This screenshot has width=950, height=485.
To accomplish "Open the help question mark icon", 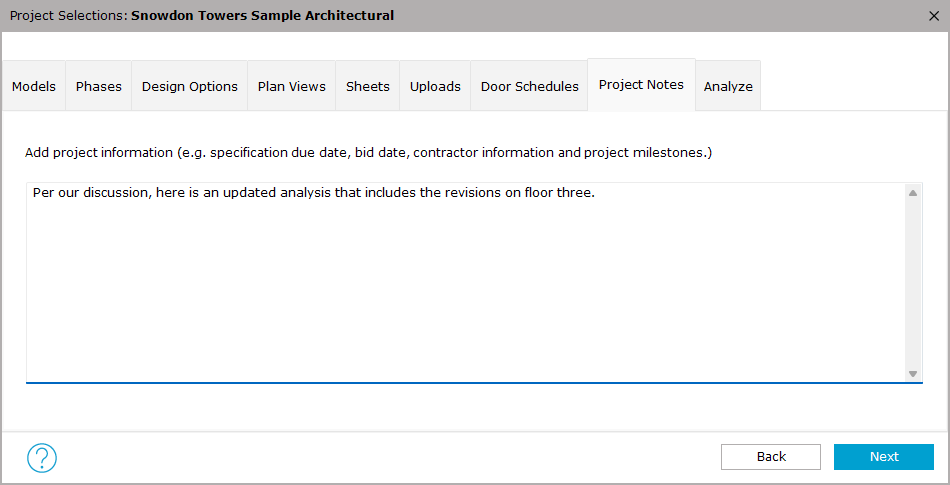I will (42, 458).
